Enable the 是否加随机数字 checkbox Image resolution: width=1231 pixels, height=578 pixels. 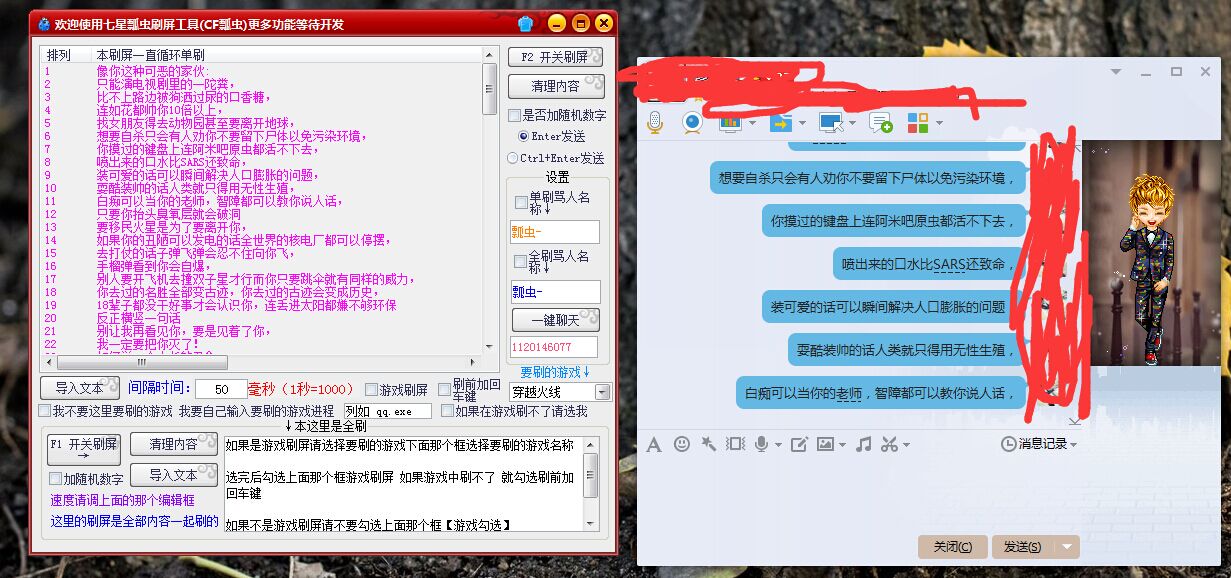point(514,116)
